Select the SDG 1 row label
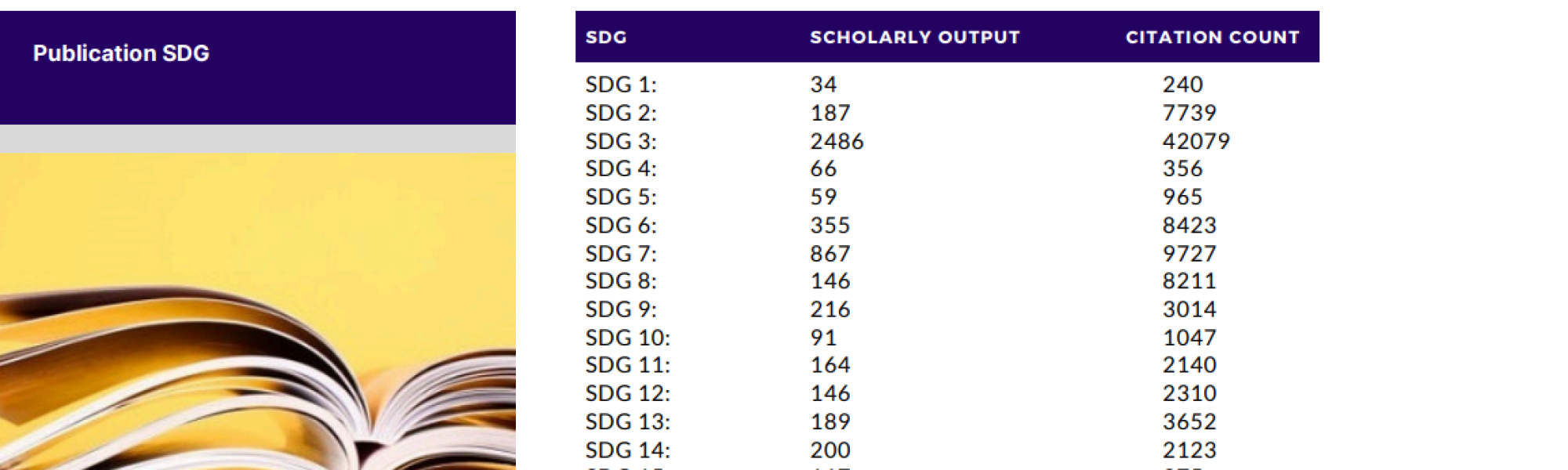 click(621, 85)
